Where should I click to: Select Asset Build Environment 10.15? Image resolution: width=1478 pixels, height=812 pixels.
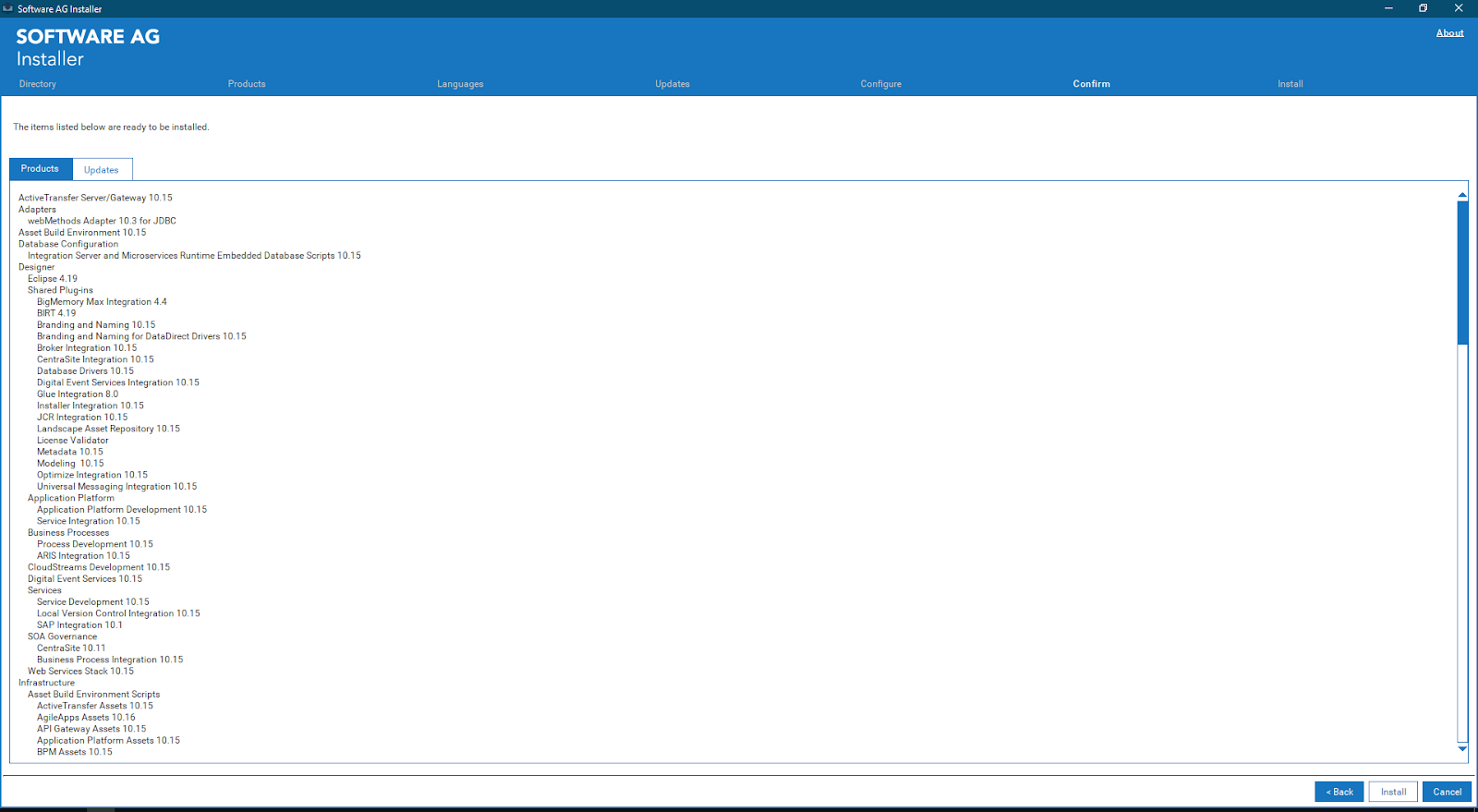[x=82, y=233]
